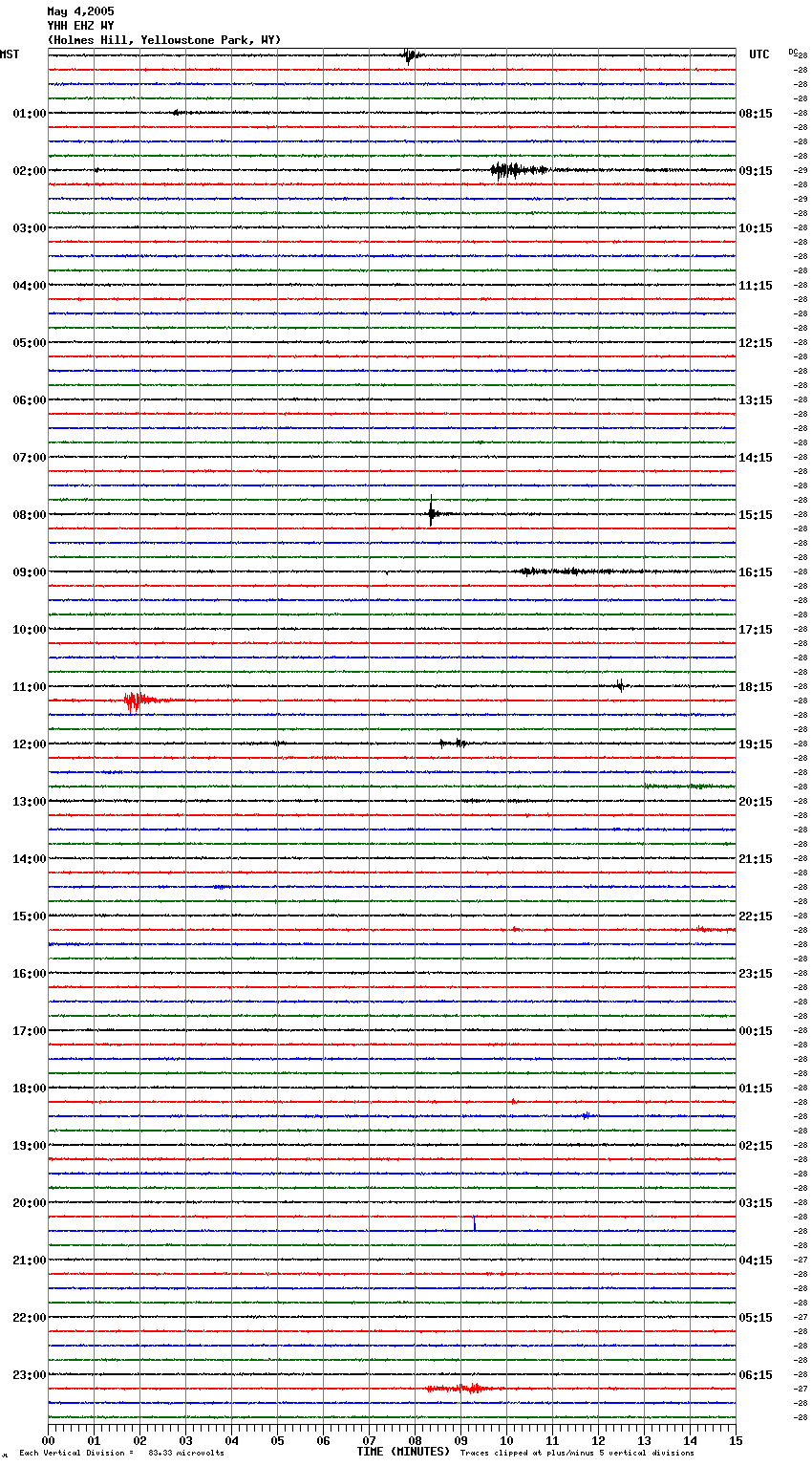
Task: Click the blue vertical spike below the 20:00 trace
Action: click(x=475, y=1223)
